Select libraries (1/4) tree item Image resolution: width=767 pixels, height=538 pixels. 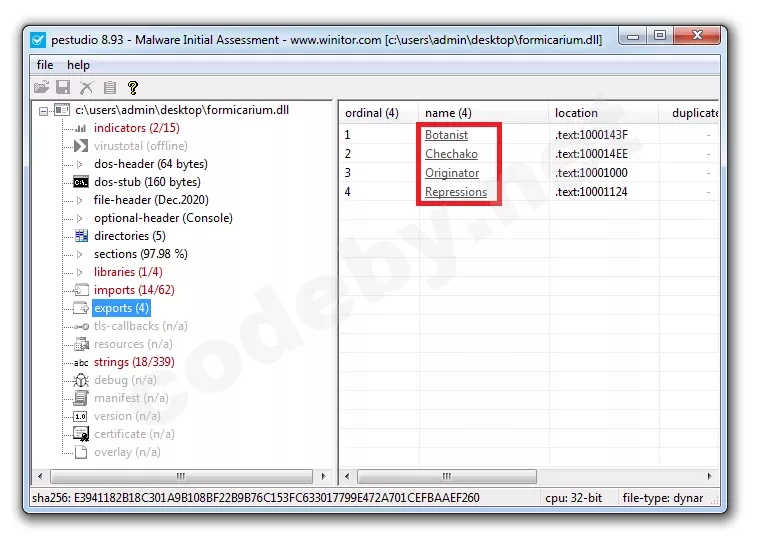pos(128,272)
